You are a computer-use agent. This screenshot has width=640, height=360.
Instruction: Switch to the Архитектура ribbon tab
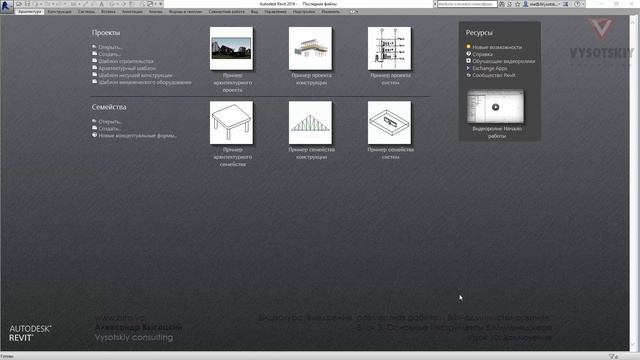[30, 12]
